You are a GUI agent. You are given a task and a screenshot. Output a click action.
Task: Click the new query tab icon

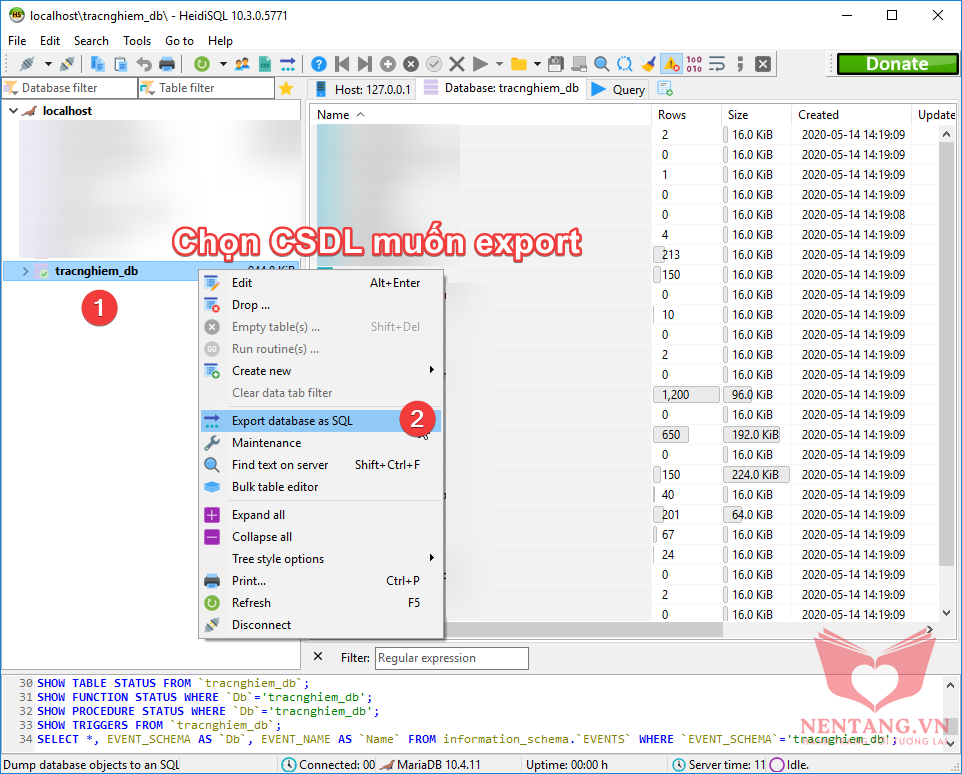665,89
